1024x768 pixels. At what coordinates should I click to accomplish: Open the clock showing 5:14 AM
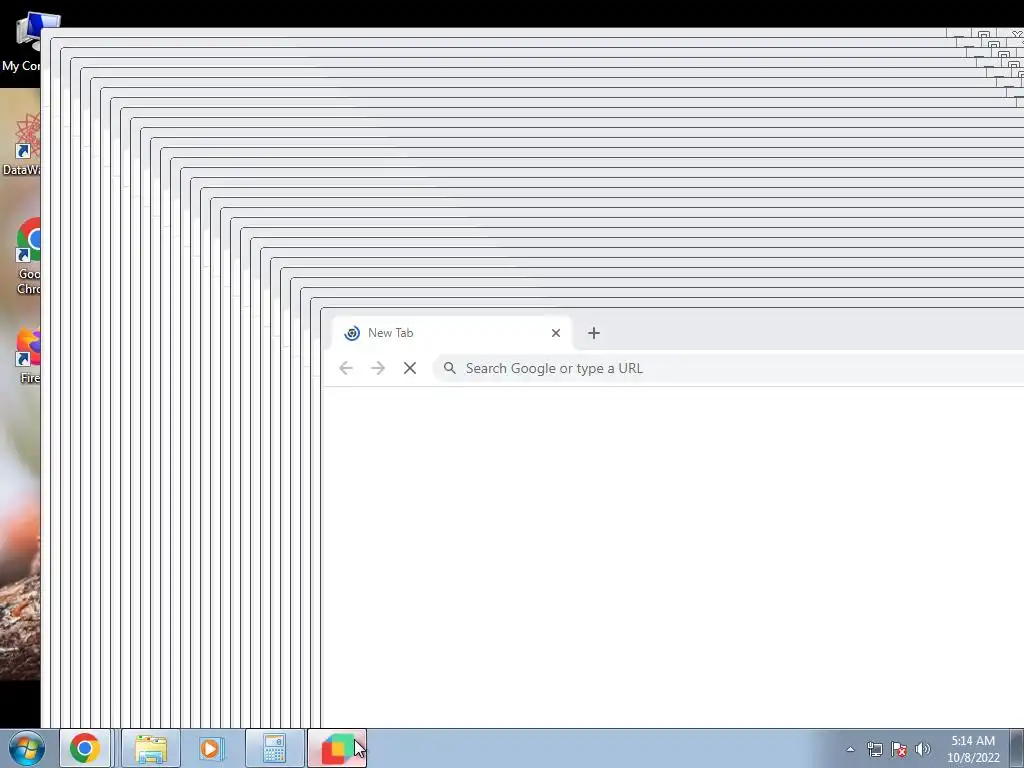point(973,749)
